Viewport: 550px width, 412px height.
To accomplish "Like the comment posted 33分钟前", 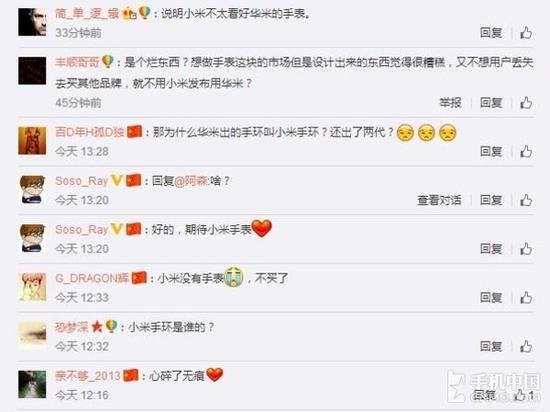I will pyautogui.click(x=526, y=33).
